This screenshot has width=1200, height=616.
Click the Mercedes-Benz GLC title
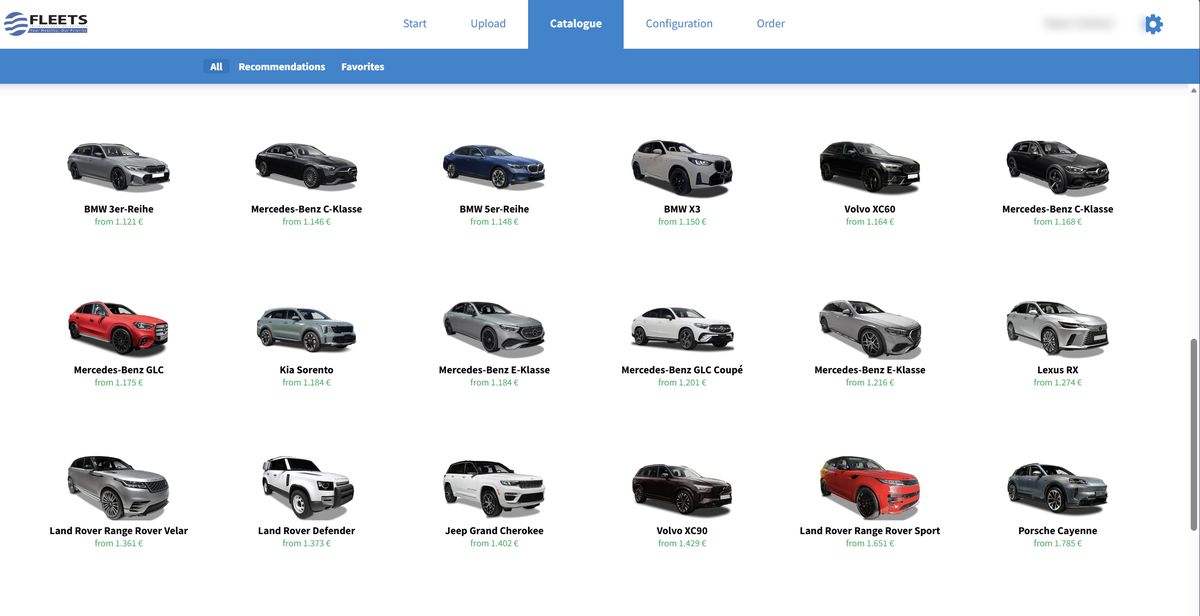119,370
